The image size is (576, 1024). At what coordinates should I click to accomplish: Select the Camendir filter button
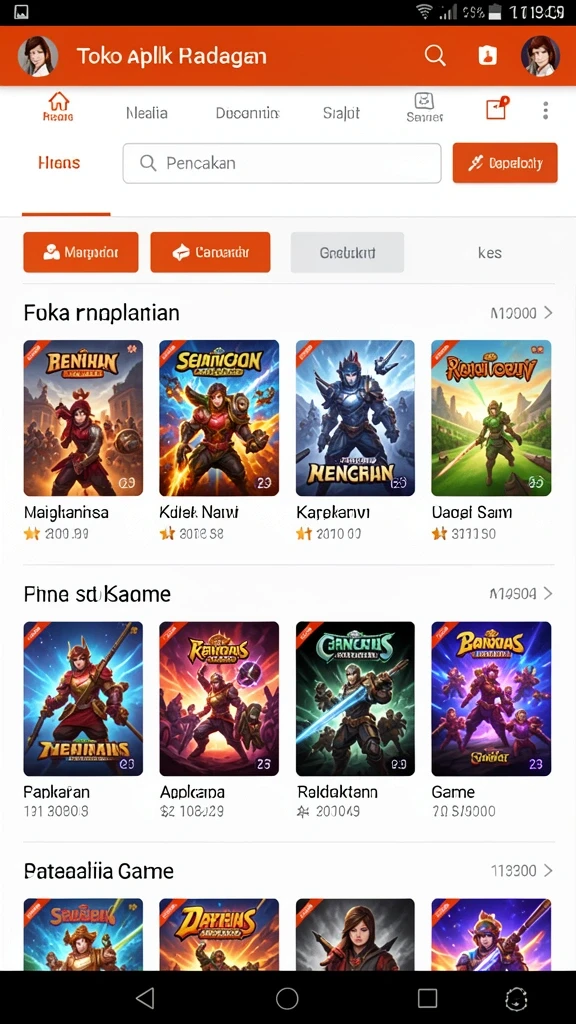(x=210, y=252)
